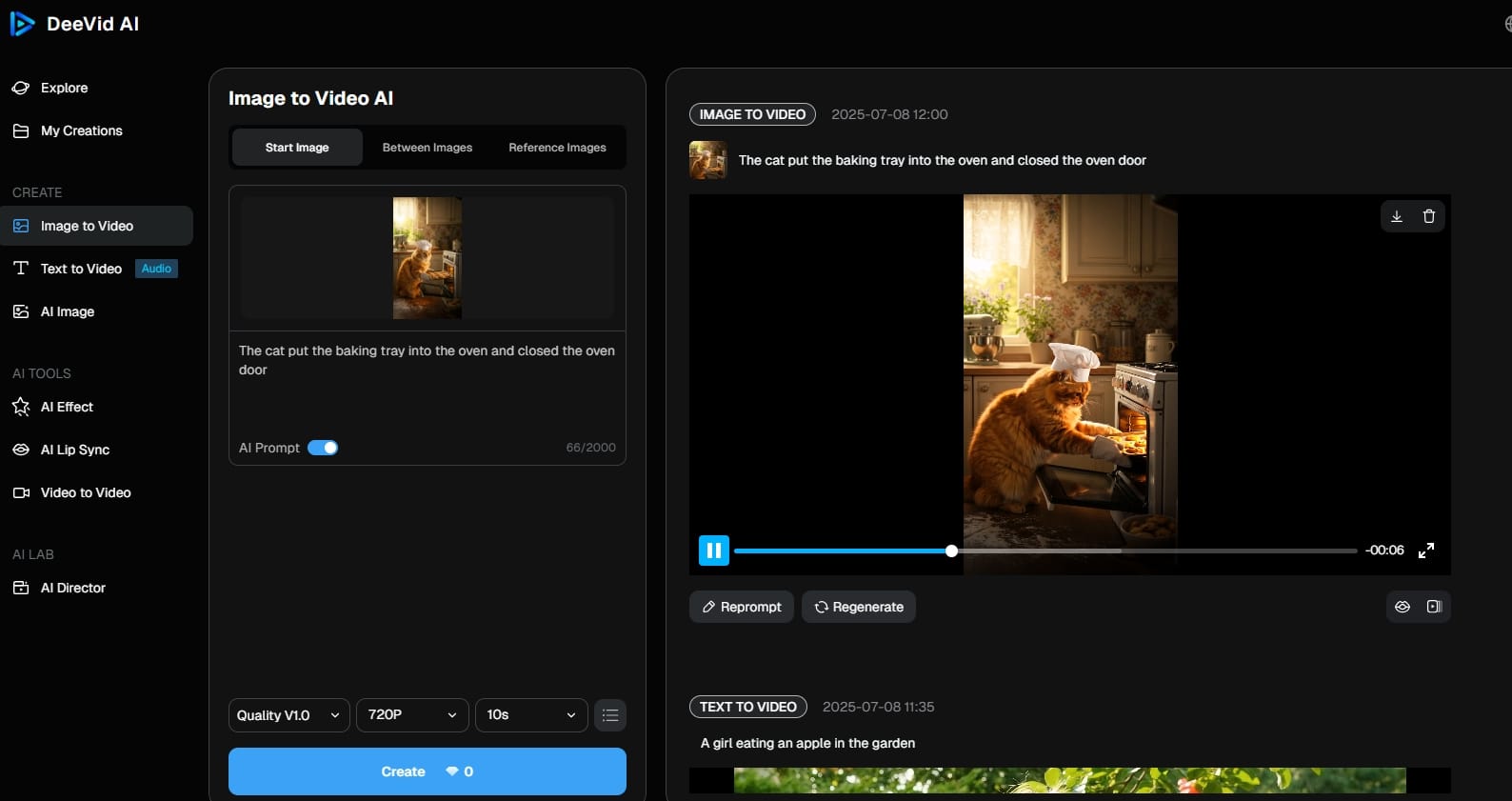Toggle the AI Prompt switch off
Image resolution: width=1512 pixels, height=801 pixels.
(x=323, y=448)
